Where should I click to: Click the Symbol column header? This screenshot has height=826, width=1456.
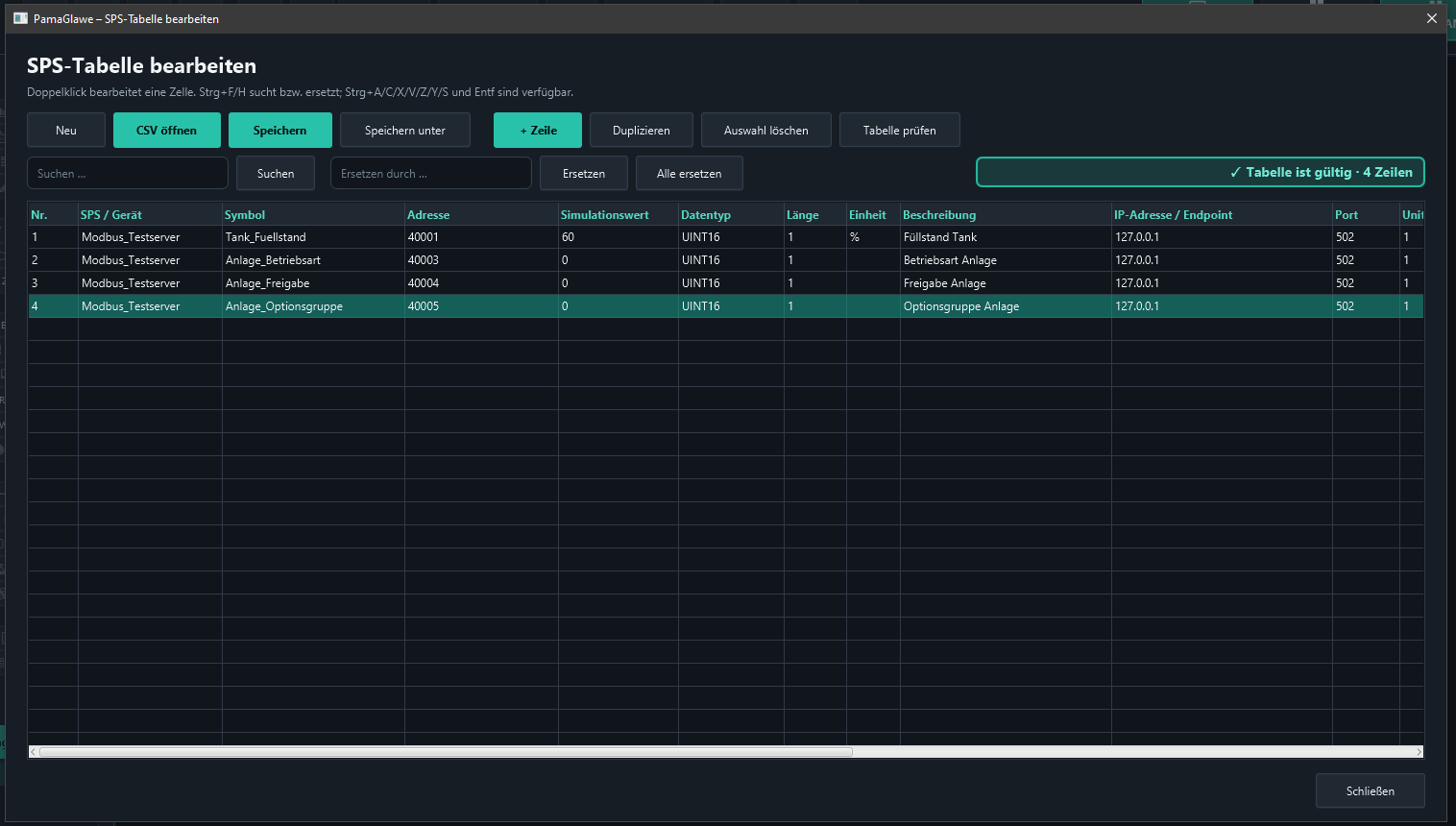pyautogui.click(x=313, y=215)
